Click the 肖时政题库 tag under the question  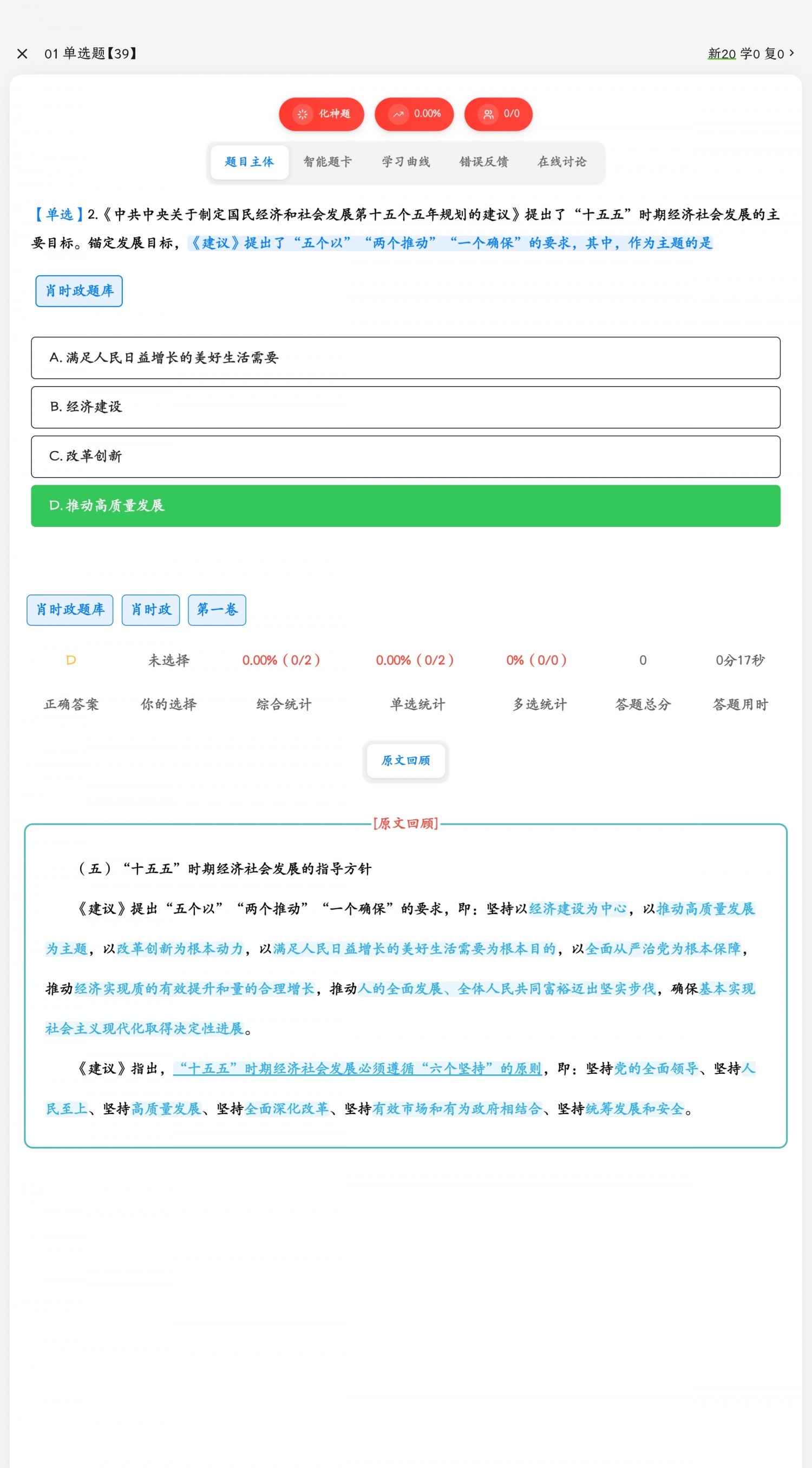click(79, 291)
